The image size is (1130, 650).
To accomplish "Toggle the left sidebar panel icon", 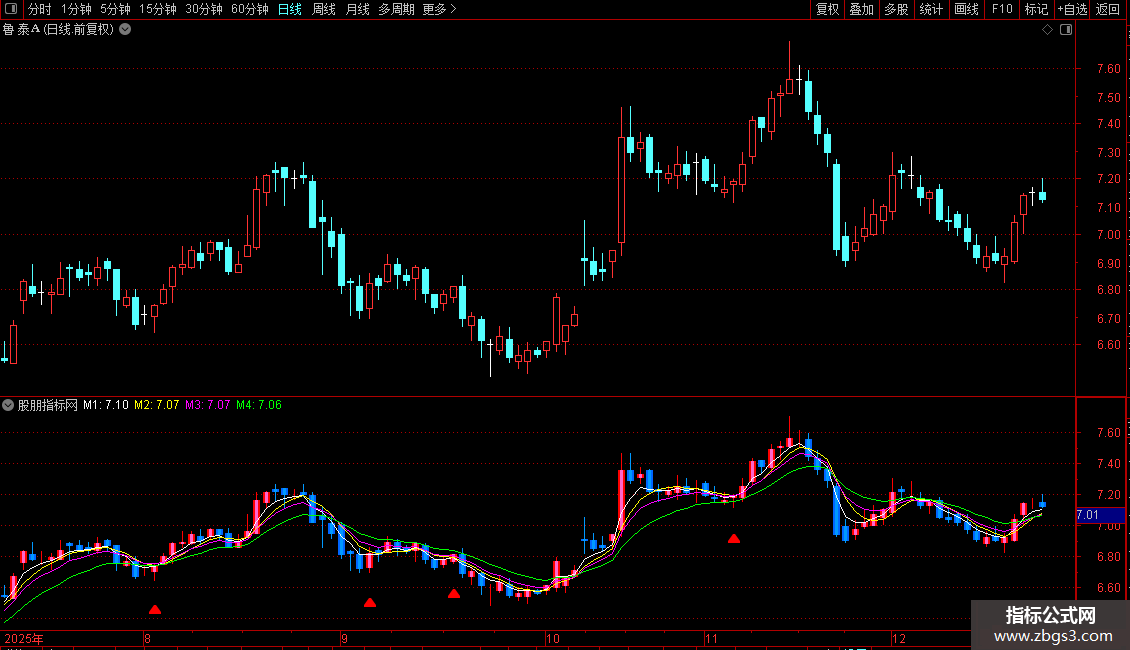I will pyautogui.click(x=11, y=9).
